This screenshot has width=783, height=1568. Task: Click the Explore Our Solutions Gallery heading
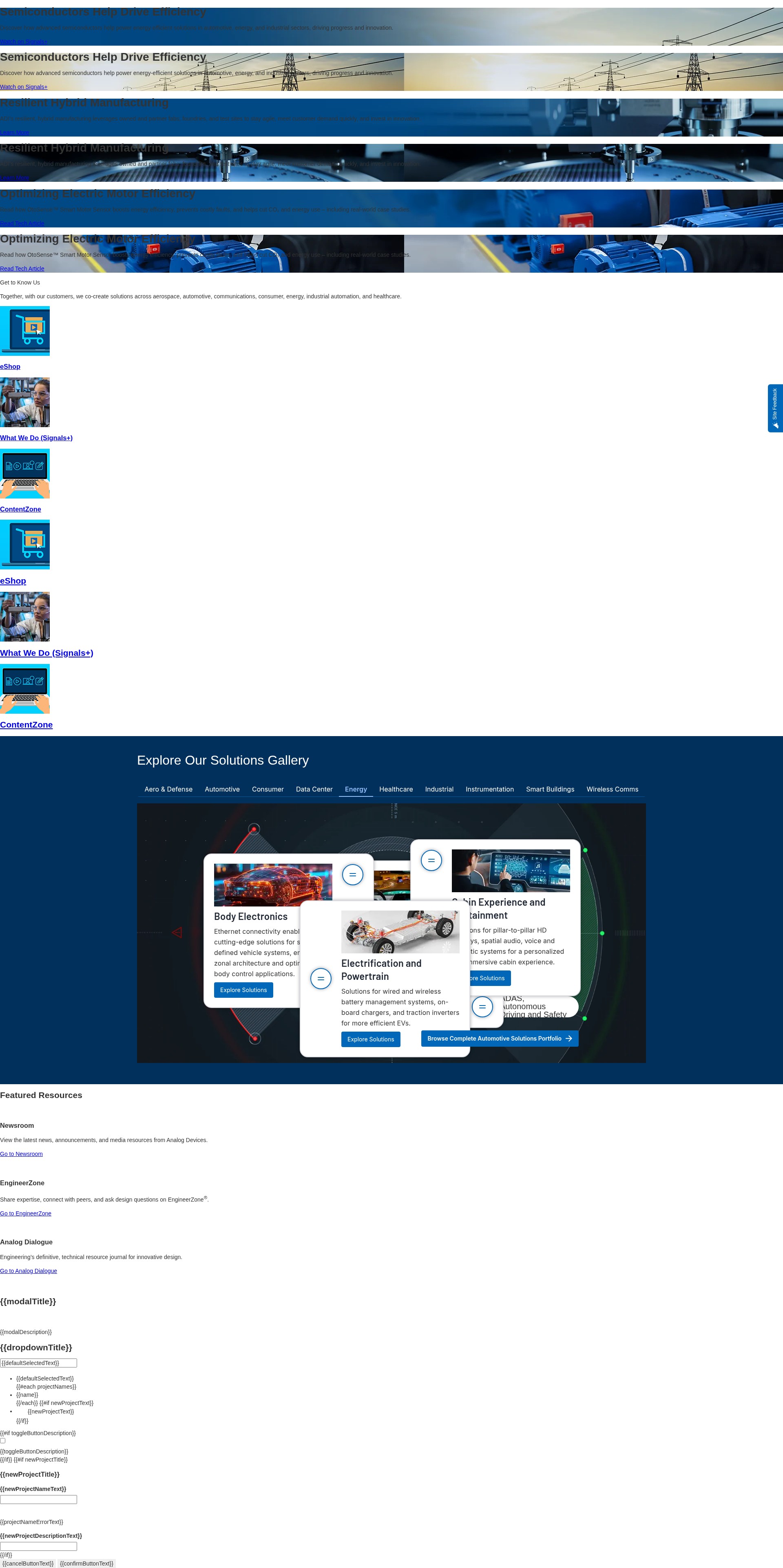click(223, 760)
